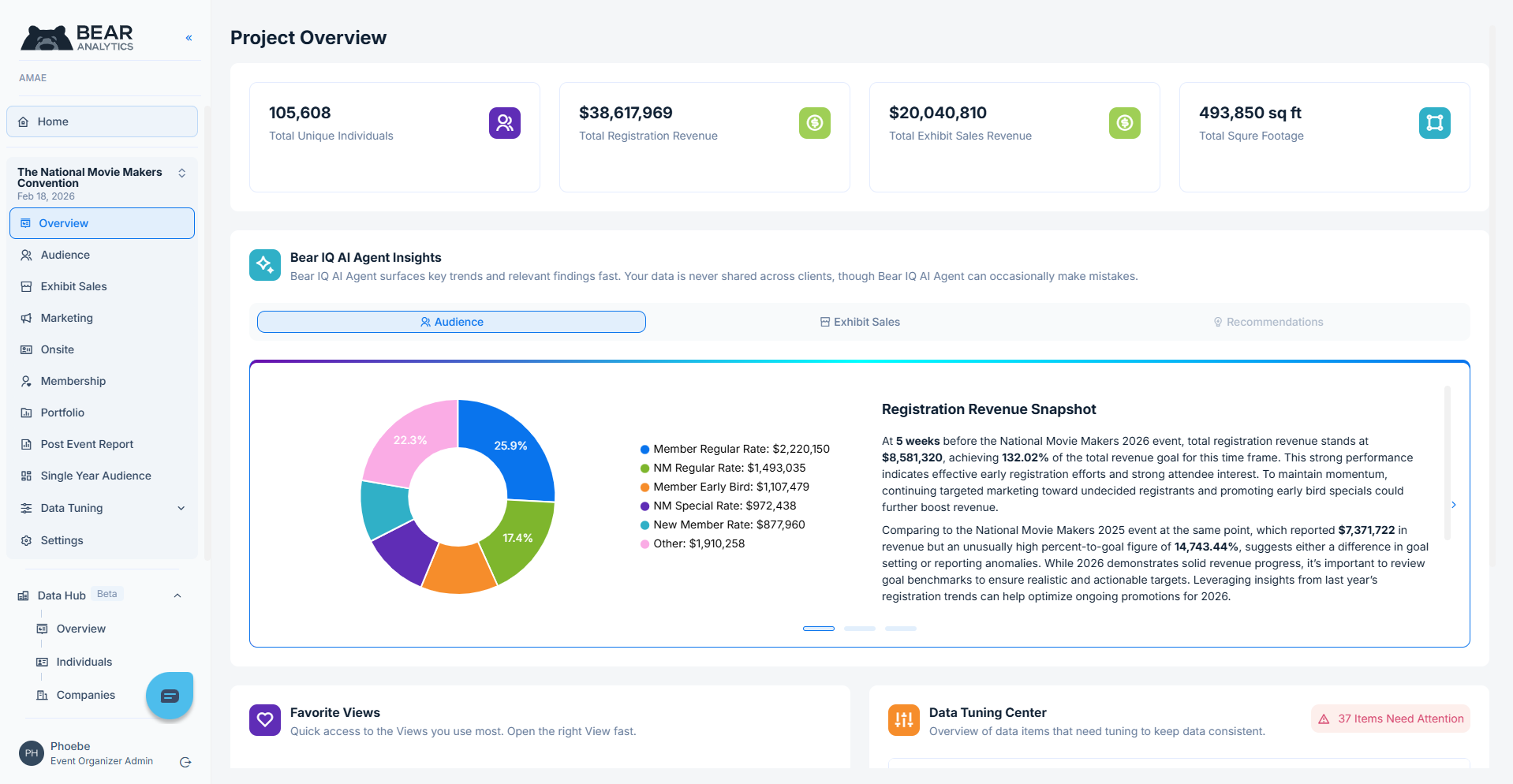Image resolution: width=1513 pixels, height=784 pixels.
Task: Click the $38,617,969 registration revenue value
Action: (x=626, y=113)
